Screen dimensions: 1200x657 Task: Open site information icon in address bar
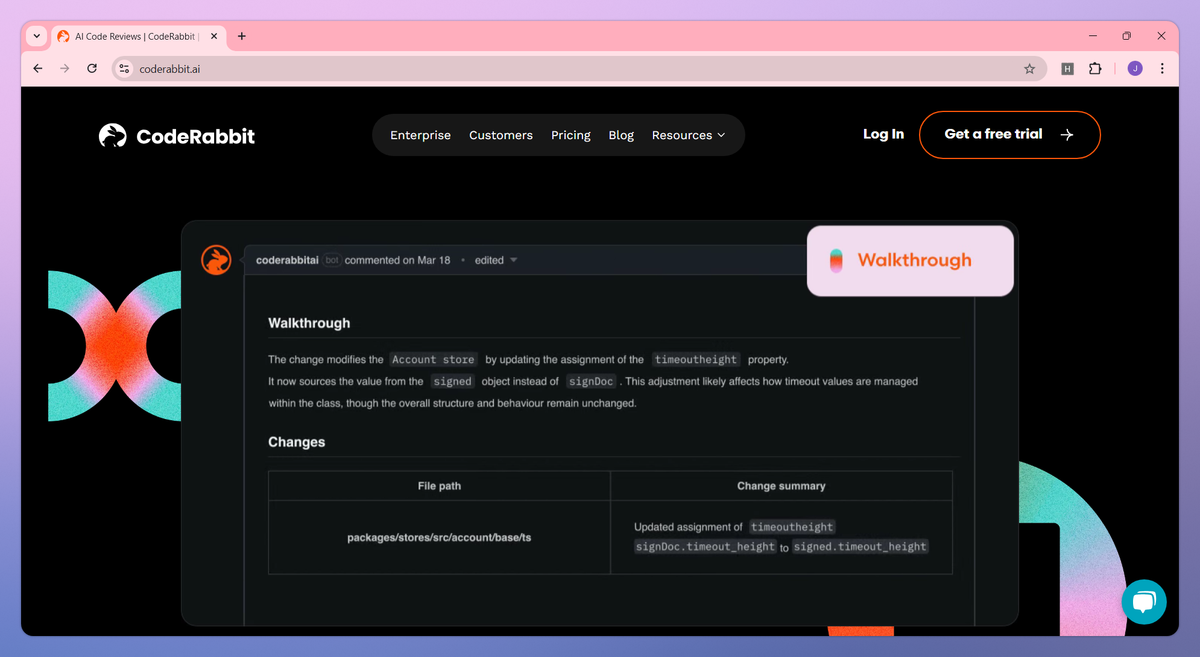[124, 69]
